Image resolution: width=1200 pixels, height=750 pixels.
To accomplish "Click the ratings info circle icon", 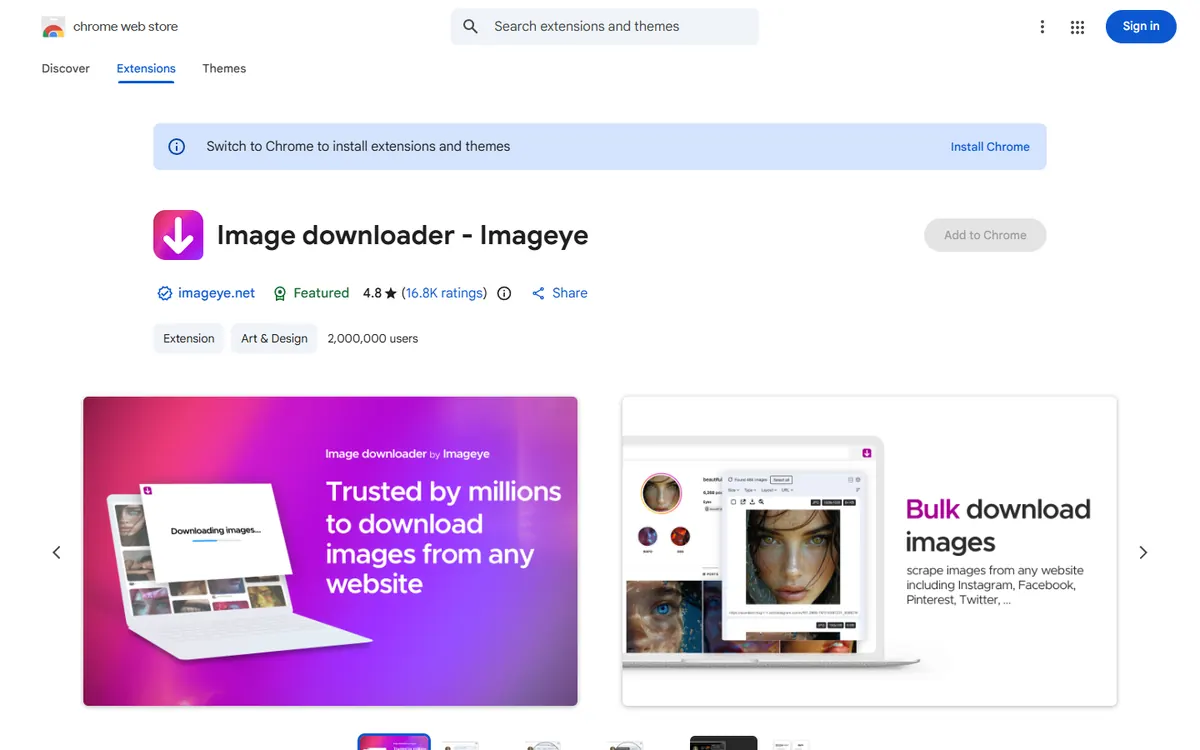I will coord(504,293).
